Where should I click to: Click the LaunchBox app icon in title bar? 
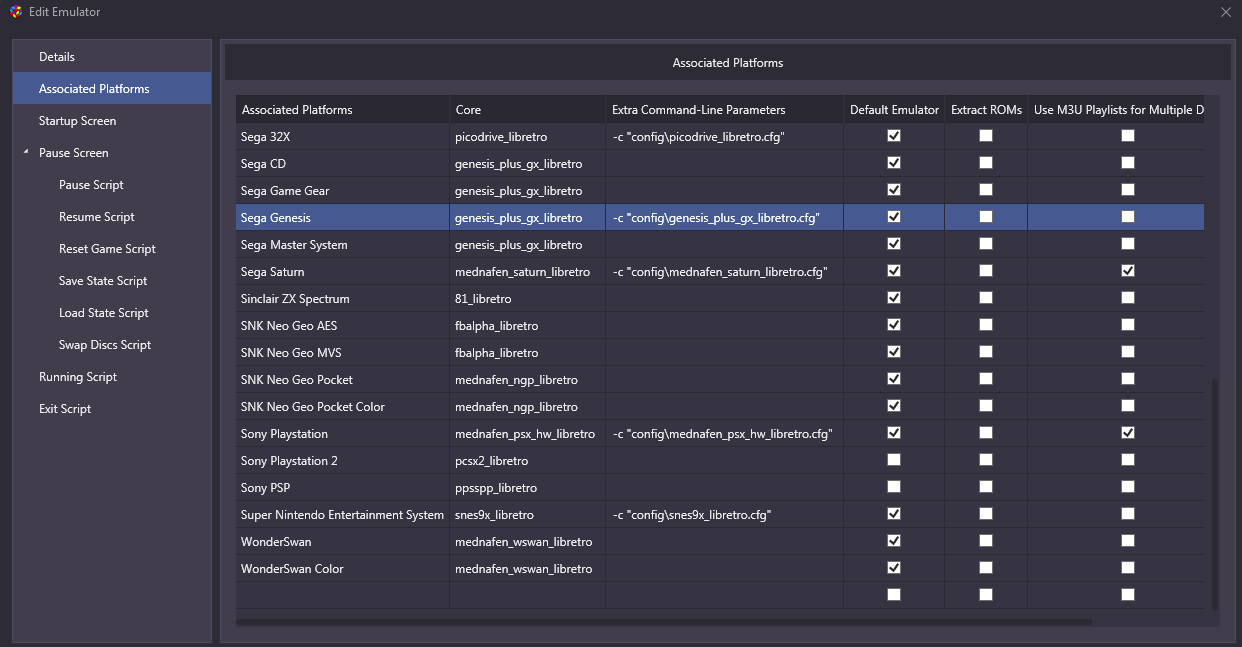[15, 12]
